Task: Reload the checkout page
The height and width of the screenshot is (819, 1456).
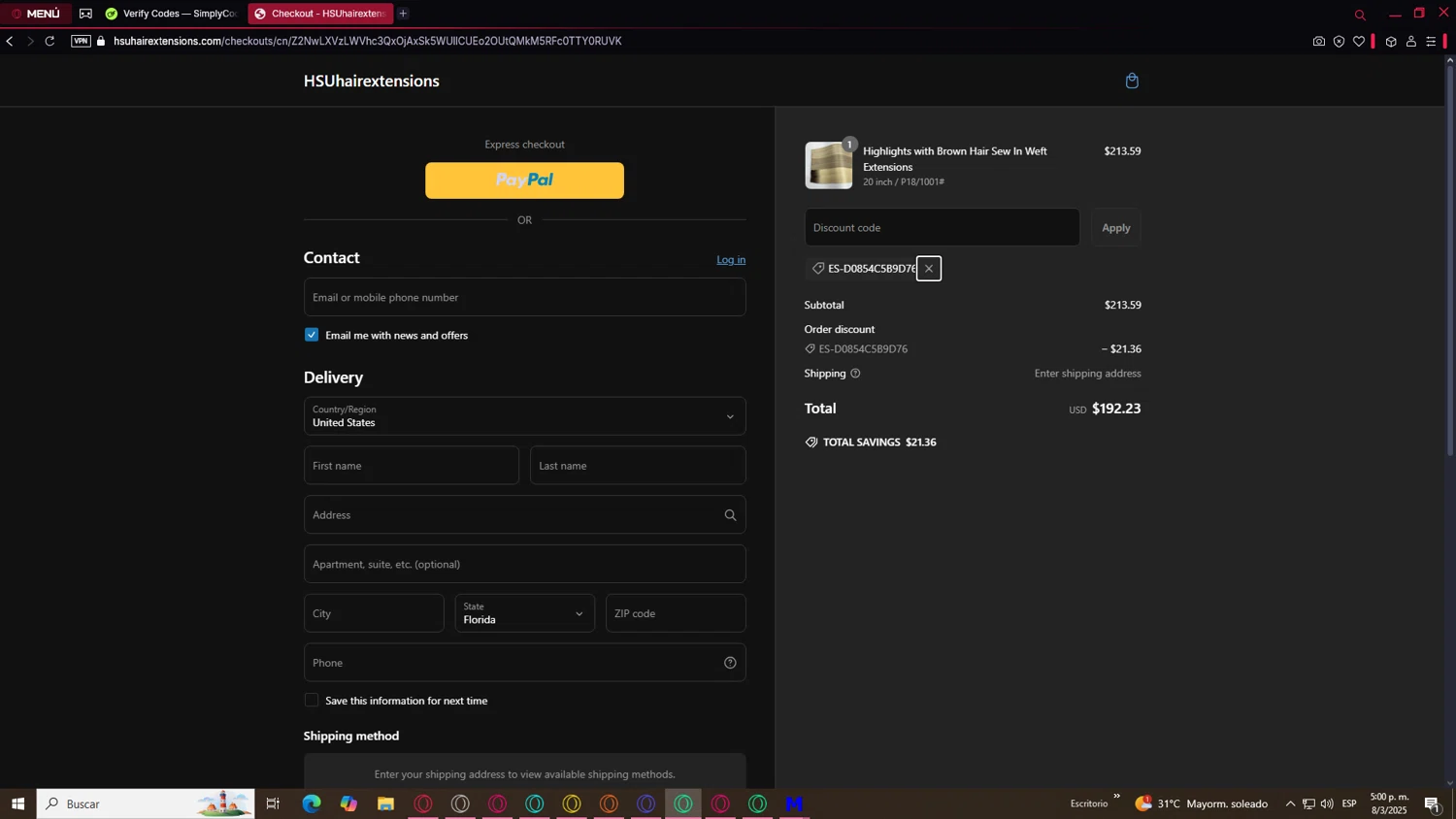Action: pos(50,41)
